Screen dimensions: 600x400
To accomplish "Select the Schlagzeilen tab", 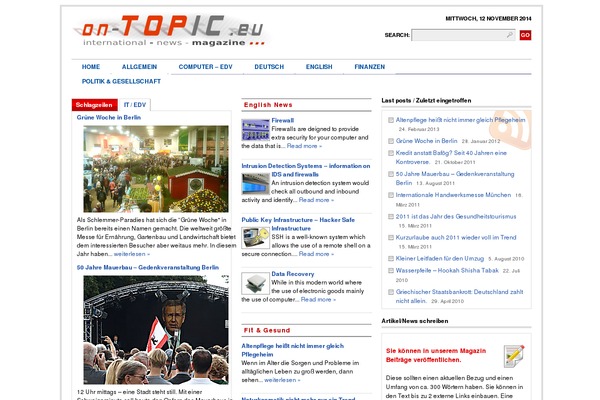I will click(x=94, y=105).
